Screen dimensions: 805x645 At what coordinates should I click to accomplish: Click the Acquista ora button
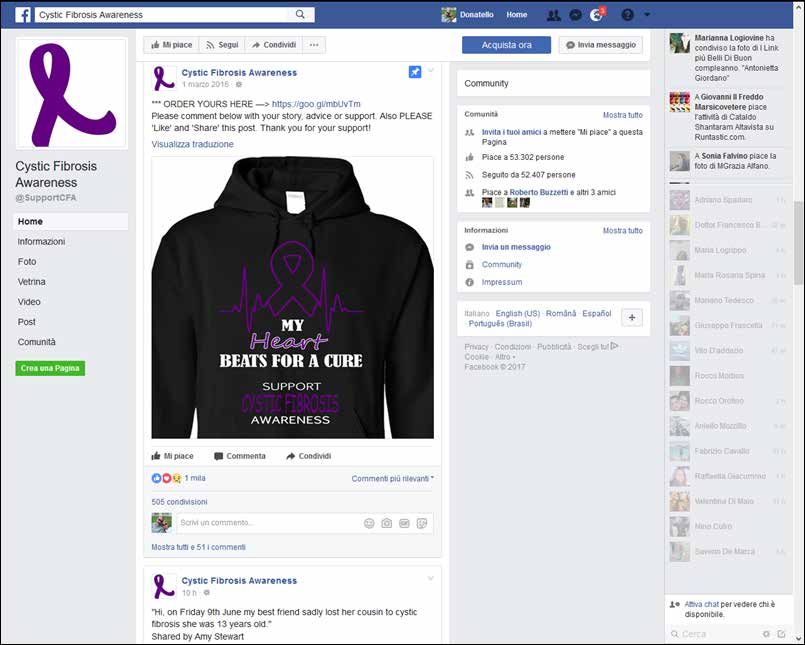(x=506, y=45)
